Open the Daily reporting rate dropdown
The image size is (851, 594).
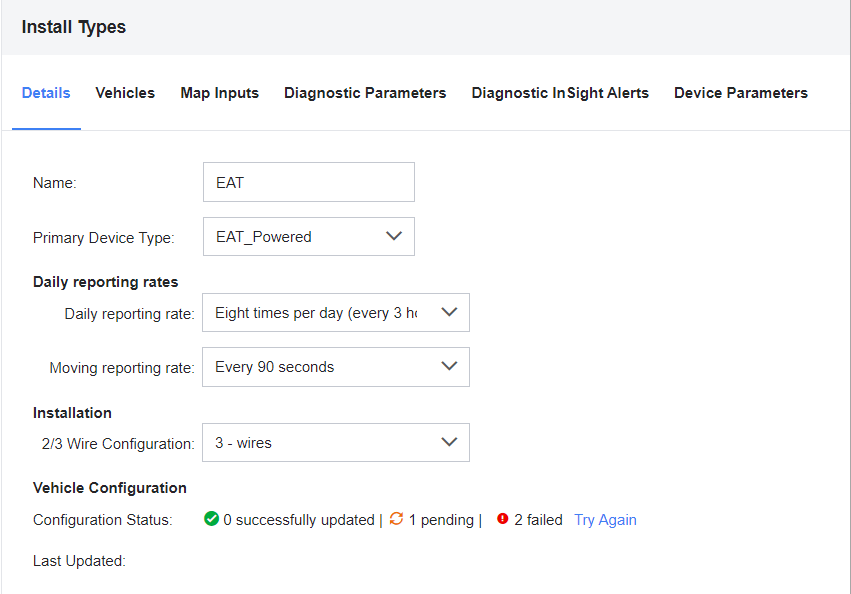(337, 312)
